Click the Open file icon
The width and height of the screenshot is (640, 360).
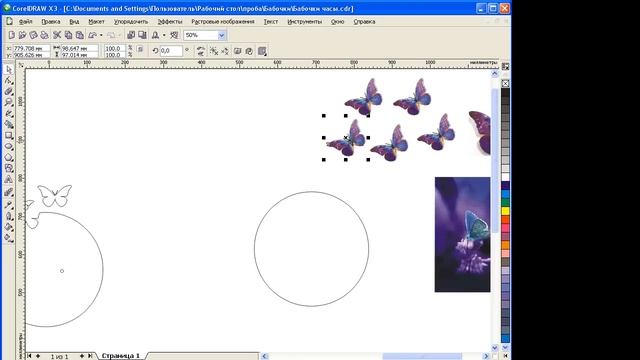pyautogui.click(x=22, y=35)
